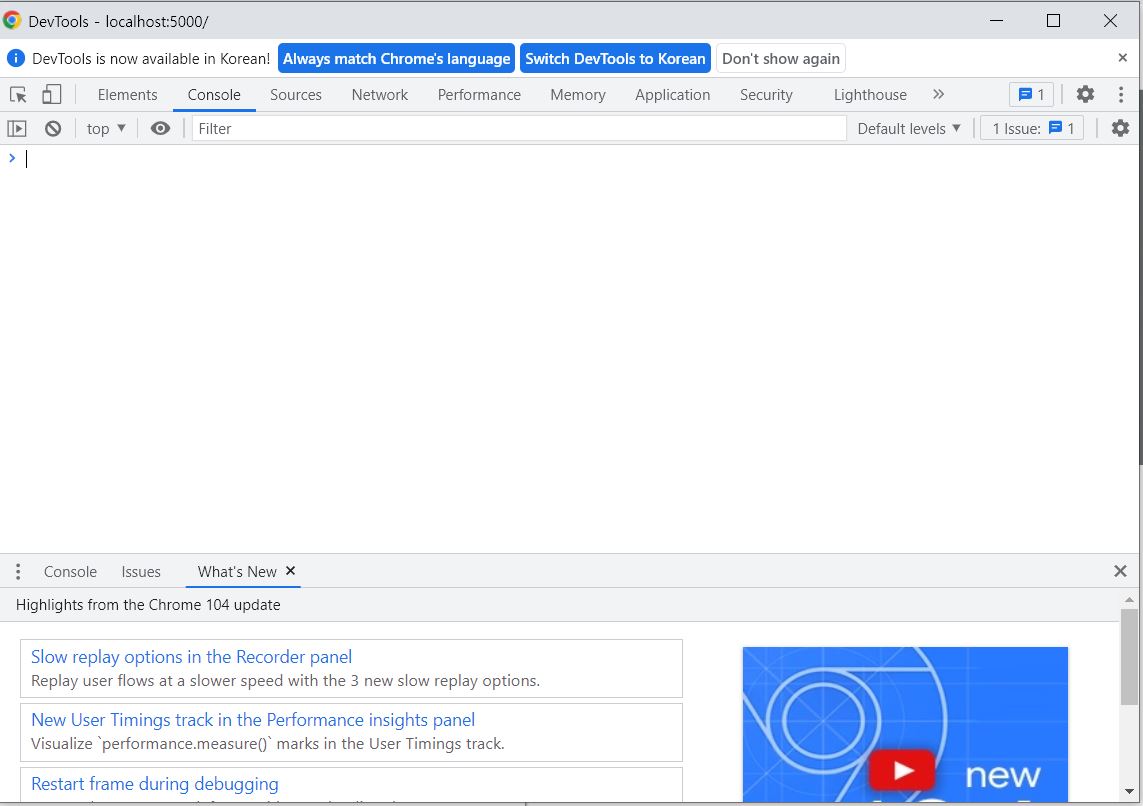
Task: Open the 1 Issue button in console toolbar
Action: pyautogui.click(x=1032, y=128)
